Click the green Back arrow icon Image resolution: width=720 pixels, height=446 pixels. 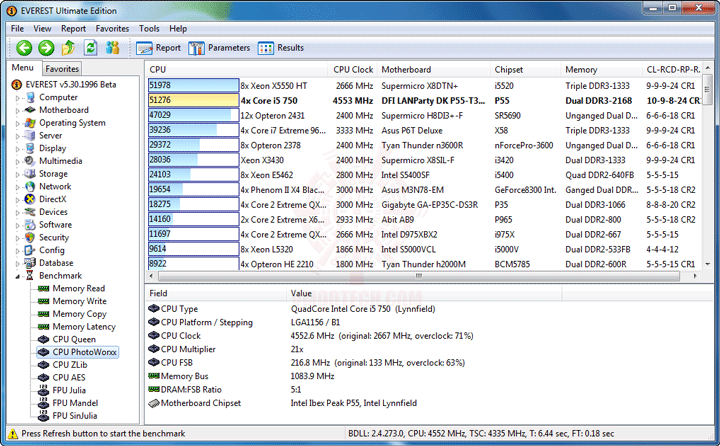click(x=24, y=48)
